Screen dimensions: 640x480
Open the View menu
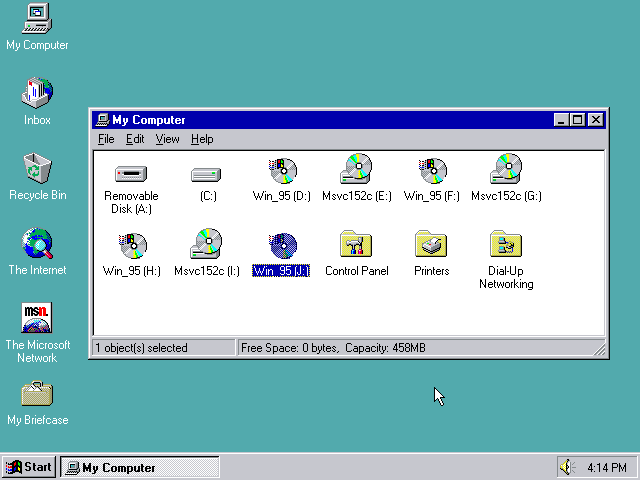click(x=167, y=139)
